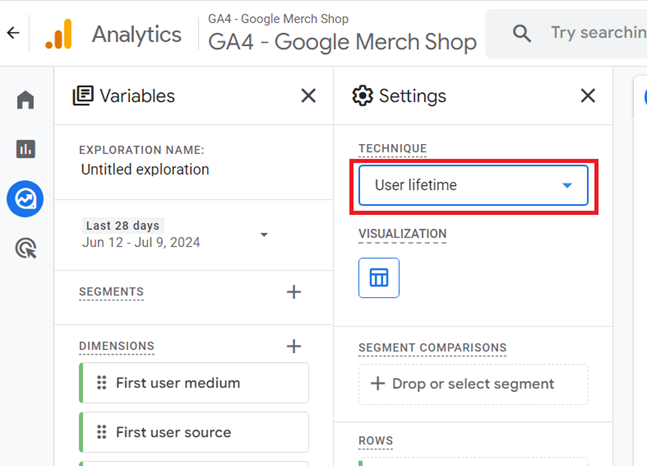Click the back arrow in header

point(13,33)
